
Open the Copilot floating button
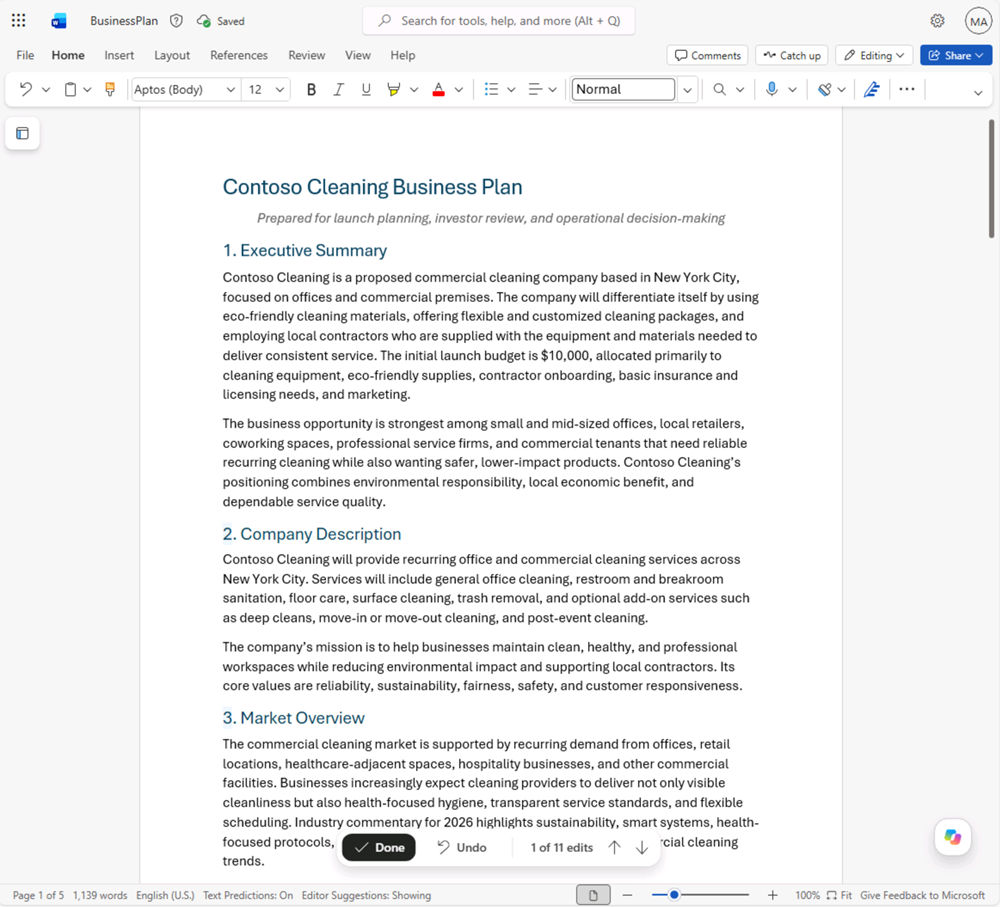[953, 837]
